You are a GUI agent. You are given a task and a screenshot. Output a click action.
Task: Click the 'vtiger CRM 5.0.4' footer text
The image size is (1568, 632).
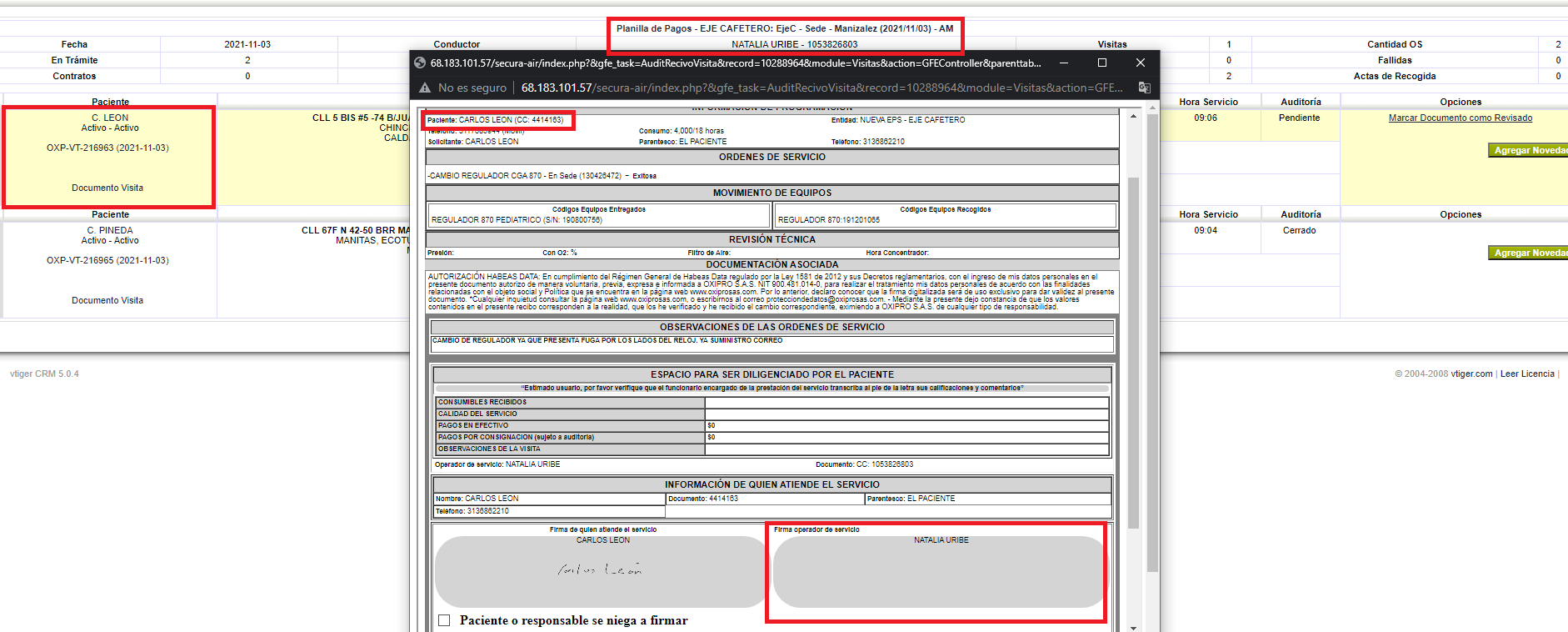click(44, 374)
